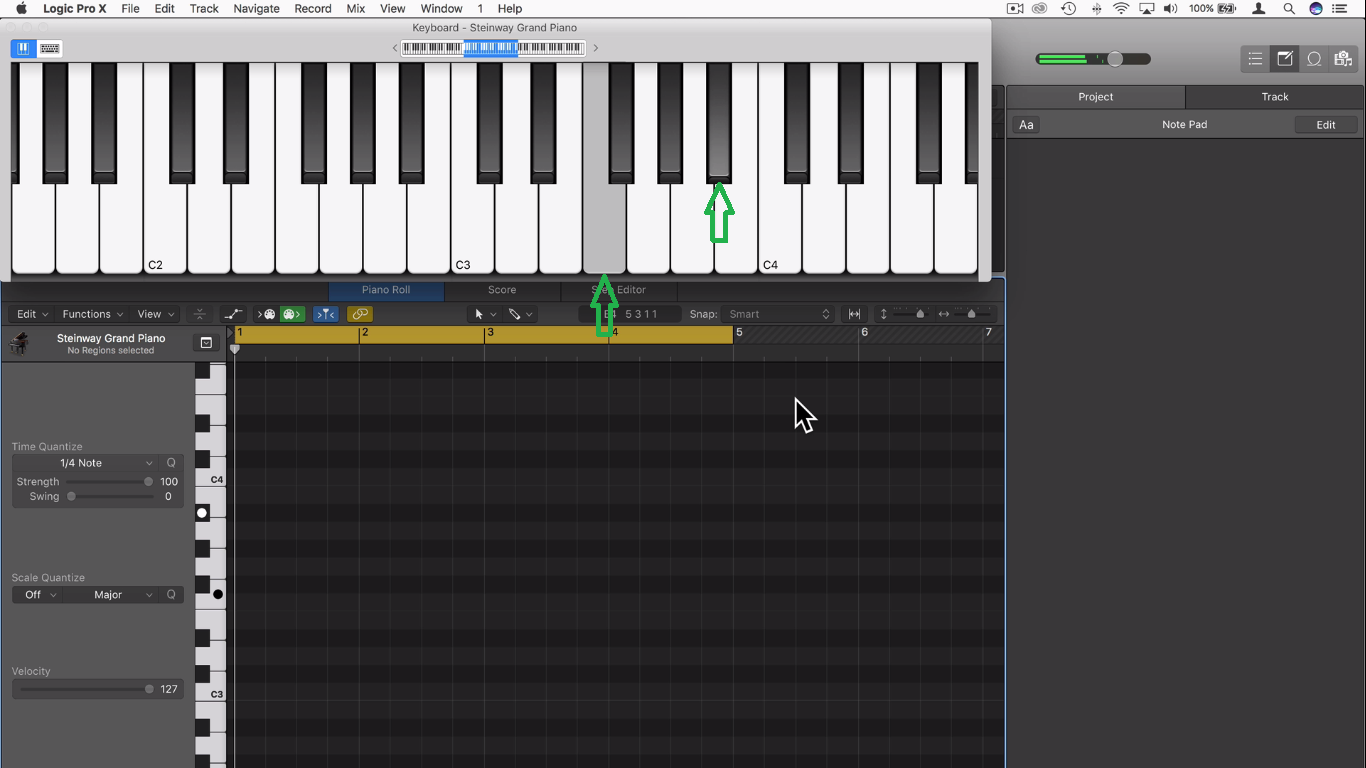The image size is (1366, 768).
Task: Toggle automation/MIDI Draw display button
Action: pos(233,314)
